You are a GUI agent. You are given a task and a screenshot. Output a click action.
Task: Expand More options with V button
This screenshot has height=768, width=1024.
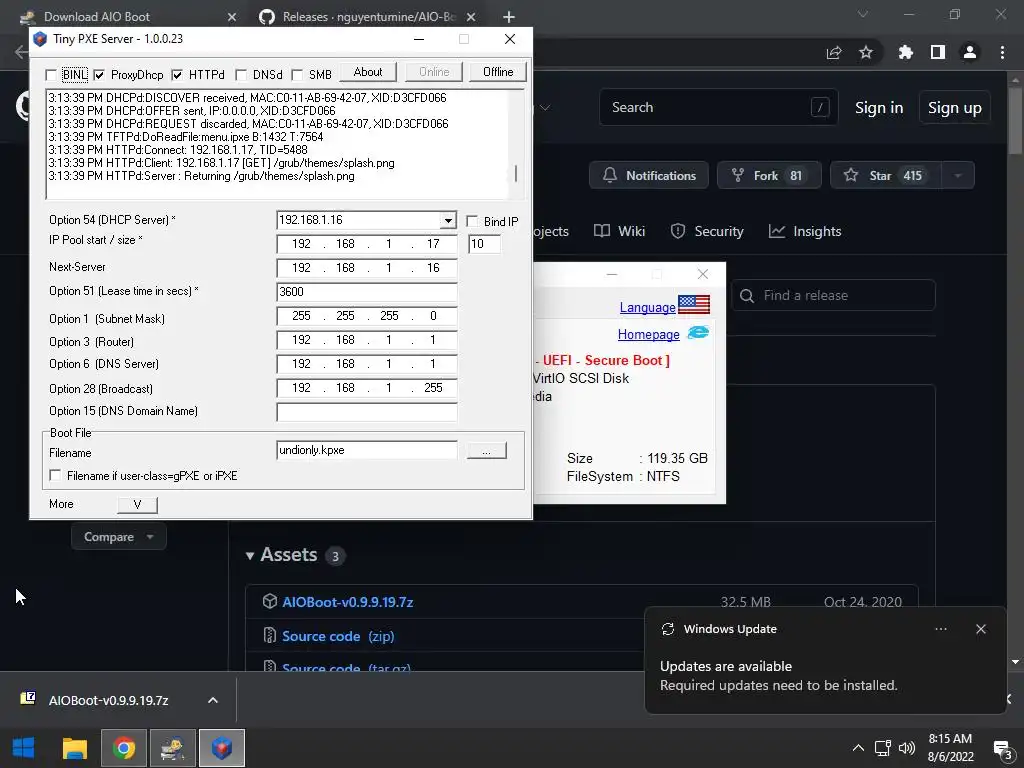(137, 504)
